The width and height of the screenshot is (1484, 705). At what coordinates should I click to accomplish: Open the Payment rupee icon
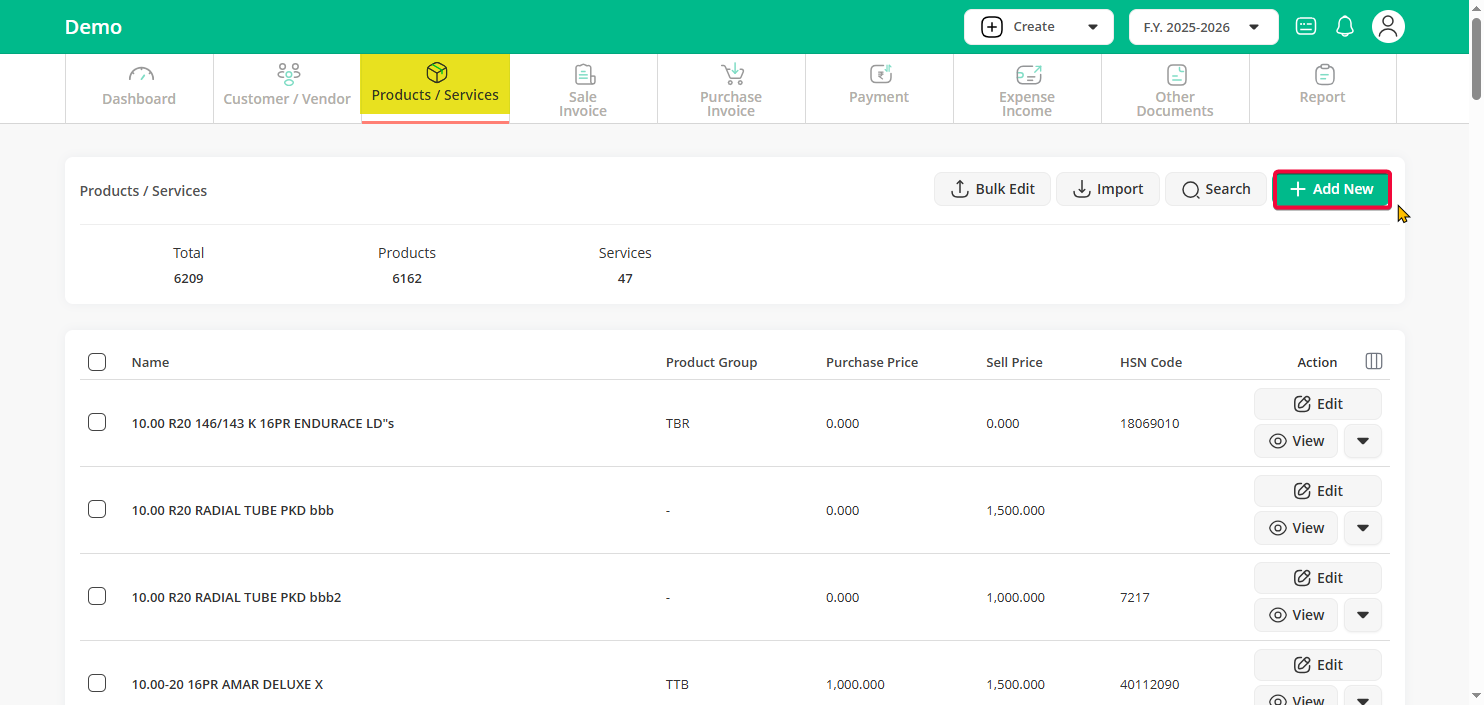[879, 74]
